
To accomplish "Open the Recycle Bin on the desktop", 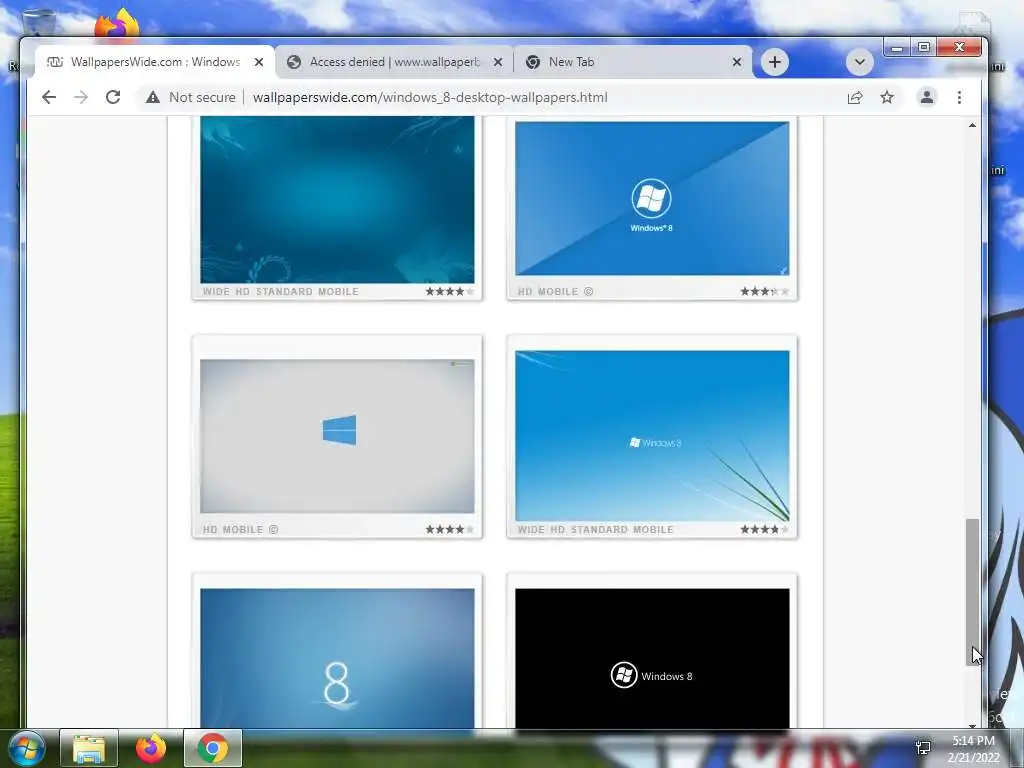I will [x=39, y=25].
